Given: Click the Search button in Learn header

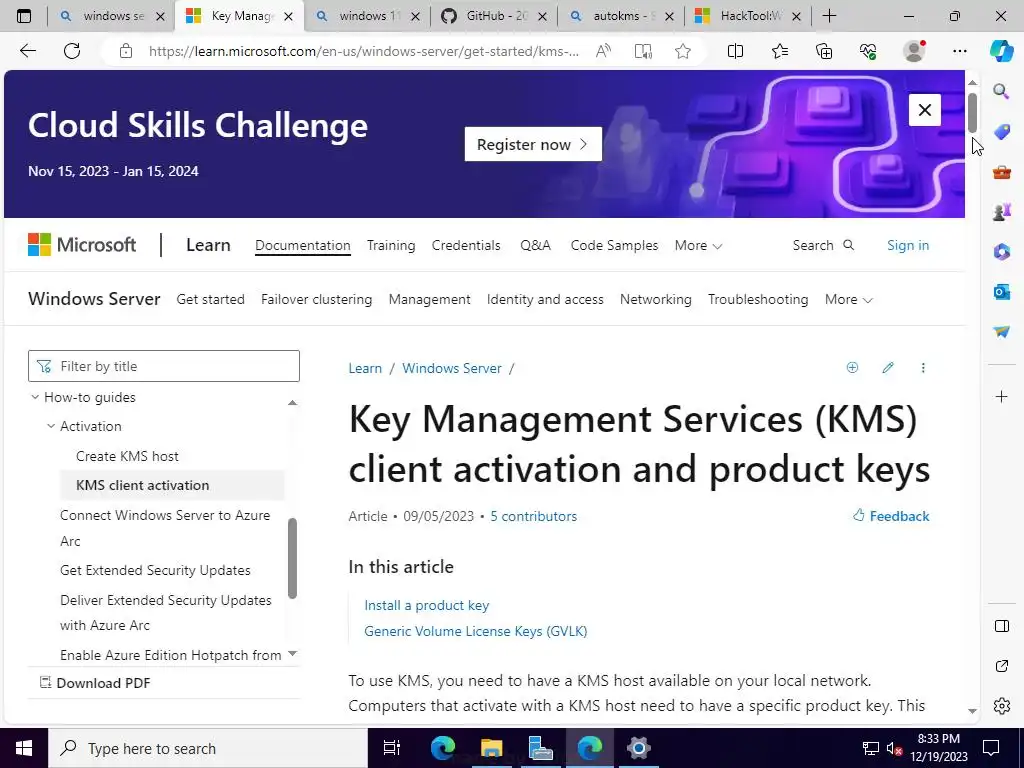Looking at the screenshot, I should click(x=823, y=246).
